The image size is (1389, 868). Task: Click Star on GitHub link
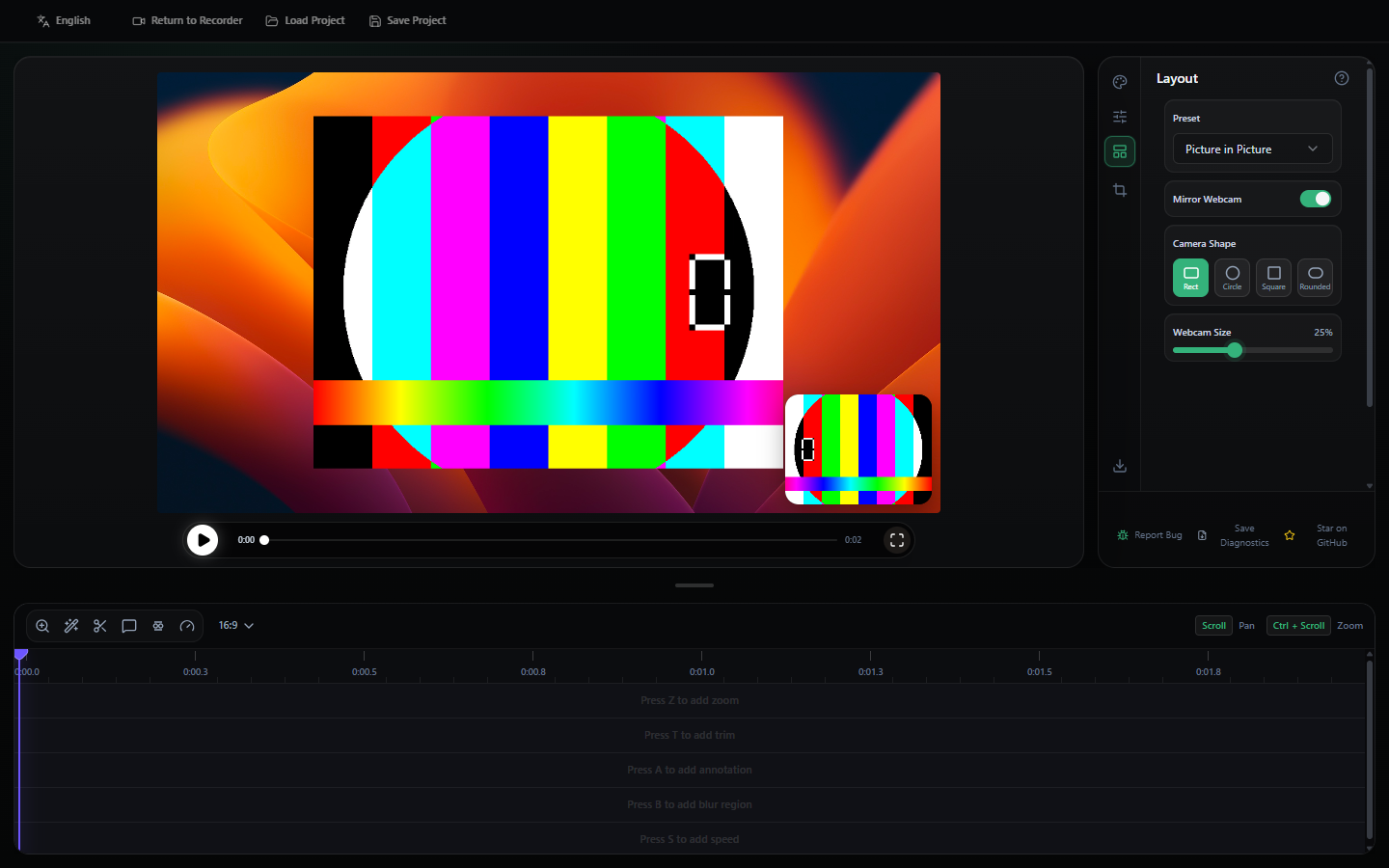click(1317, 535)
